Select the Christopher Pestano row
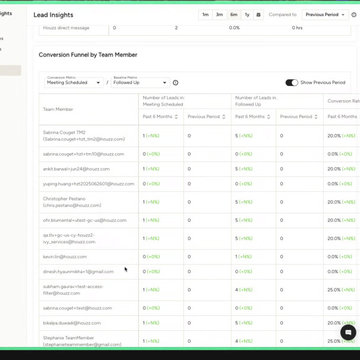This screenshot has height=360, width=360. point(199,202)
